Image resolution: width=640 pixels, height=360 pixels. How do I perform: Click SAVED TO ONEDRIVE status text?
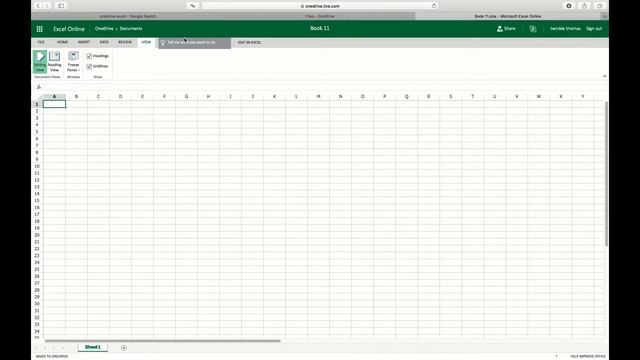coord(51,356)
